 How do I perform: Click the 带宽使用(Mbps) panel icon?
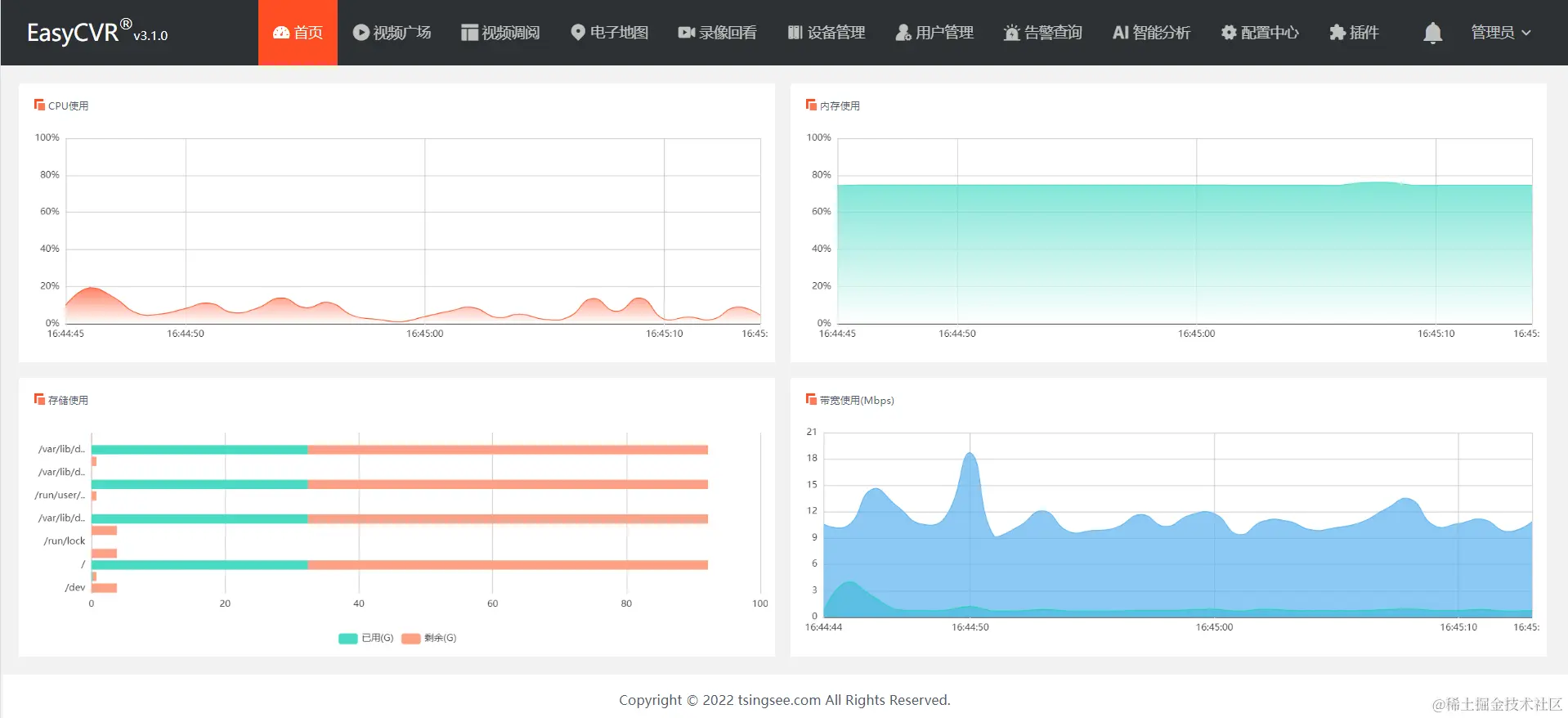(x=811, y=399)
